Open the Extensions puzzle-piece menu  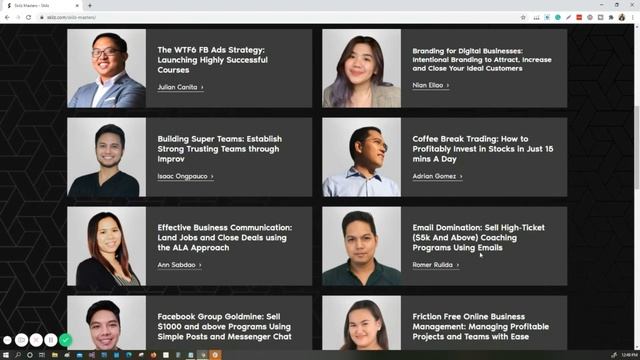pyautogui.click(x=611, y=18)
